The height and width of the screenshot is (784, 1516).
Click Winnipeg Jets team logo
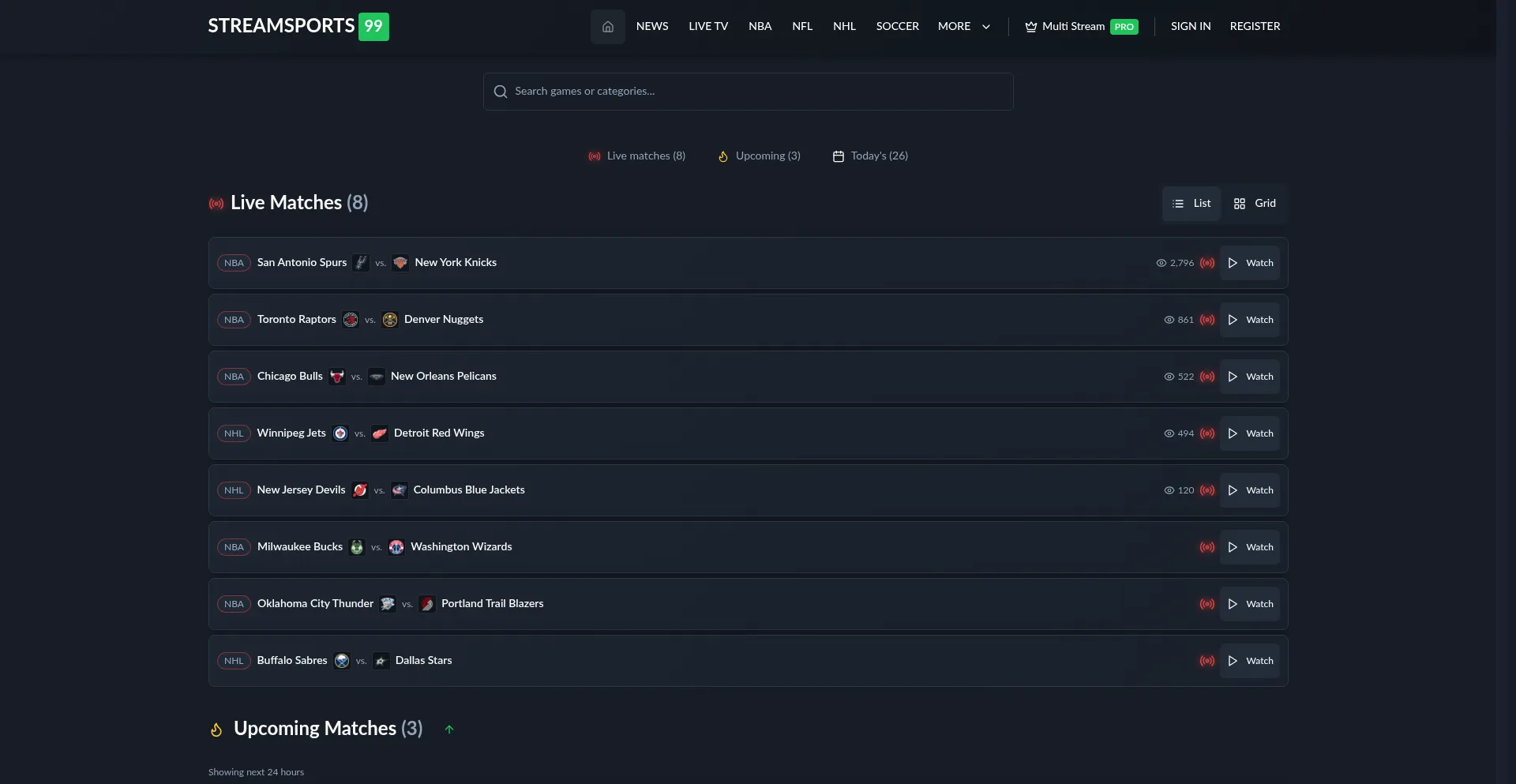(x=340, y=433)
